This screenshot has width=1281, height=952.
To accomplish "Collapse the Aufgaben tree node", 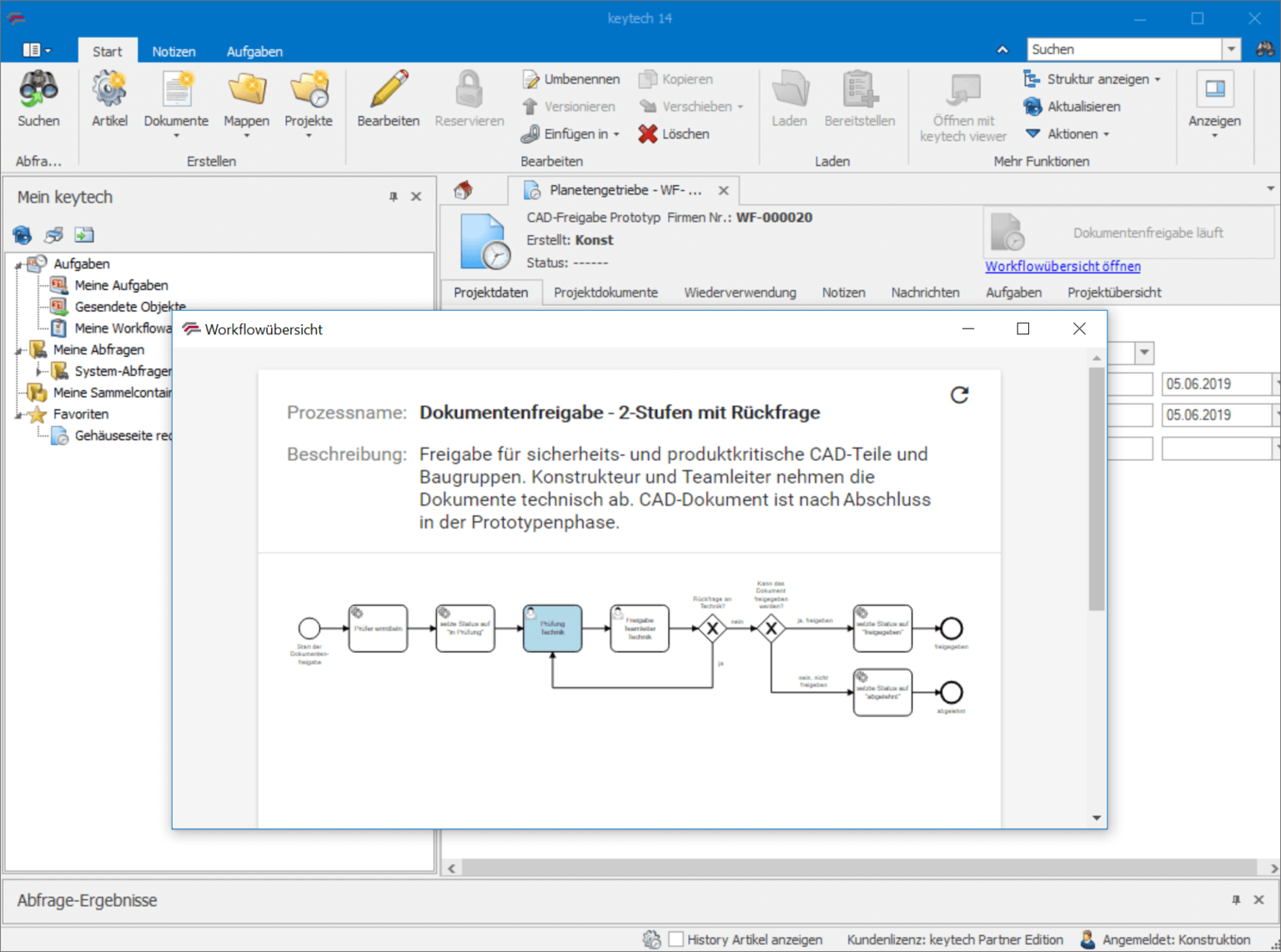I will coord(18,265).
